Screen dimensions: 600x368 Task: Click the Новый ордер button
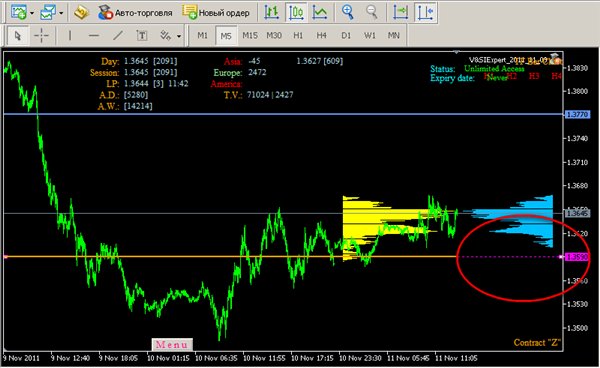click(x=217, y=13)
